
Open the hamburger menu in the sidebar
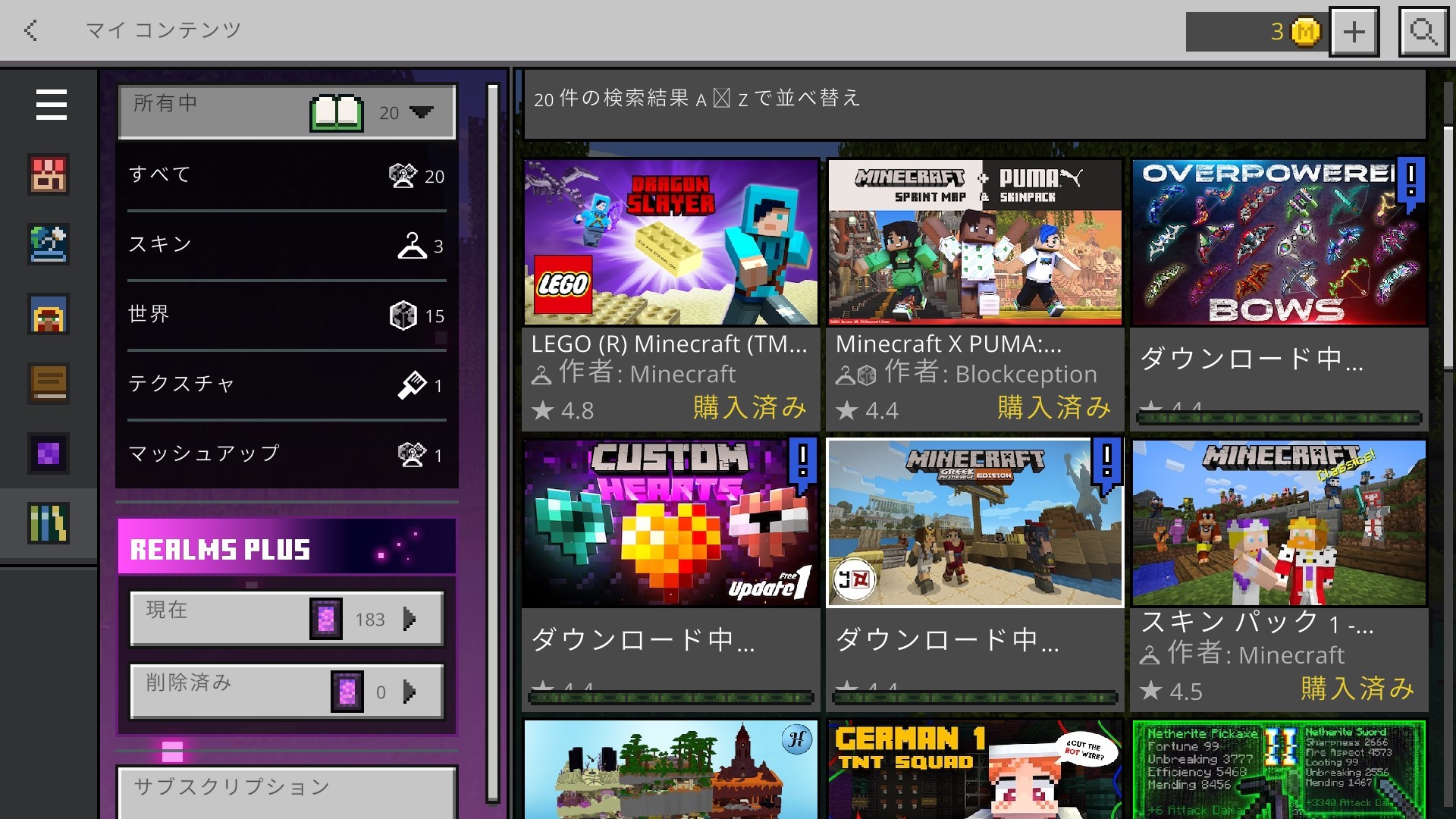(51, 105)
